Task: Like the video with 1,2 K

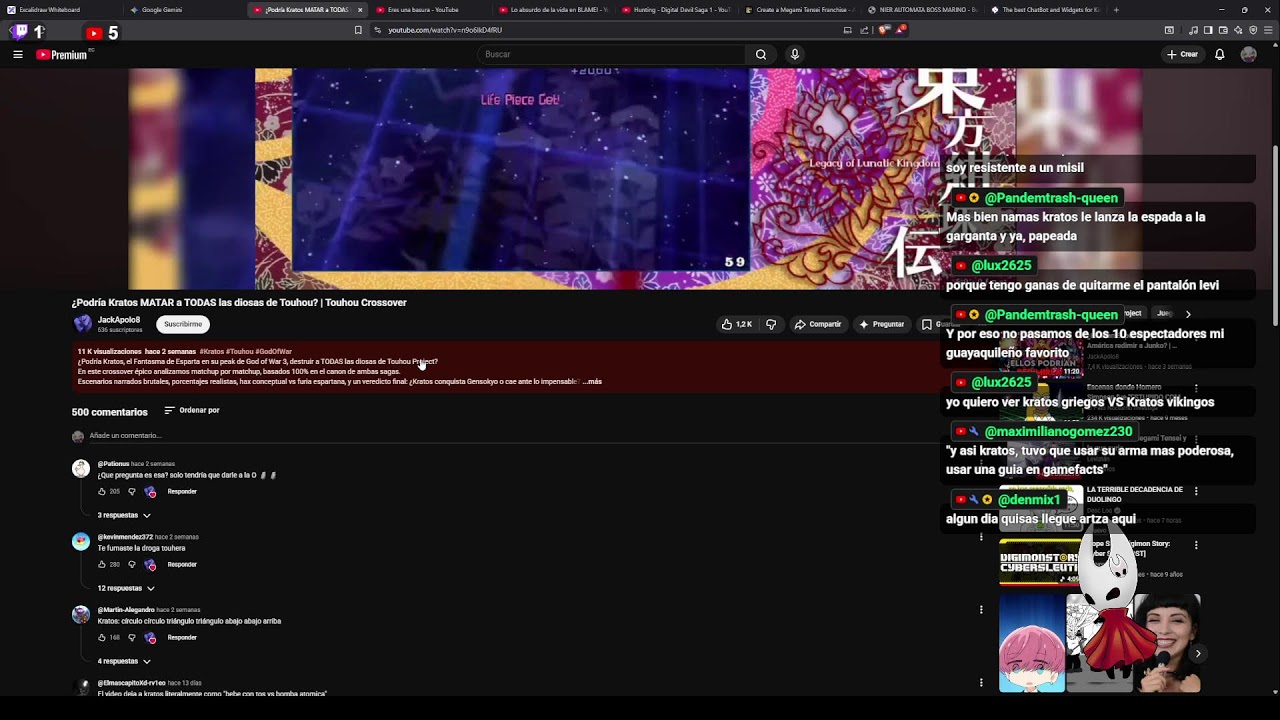Action: pyautogui.click(x=737, y=324)
